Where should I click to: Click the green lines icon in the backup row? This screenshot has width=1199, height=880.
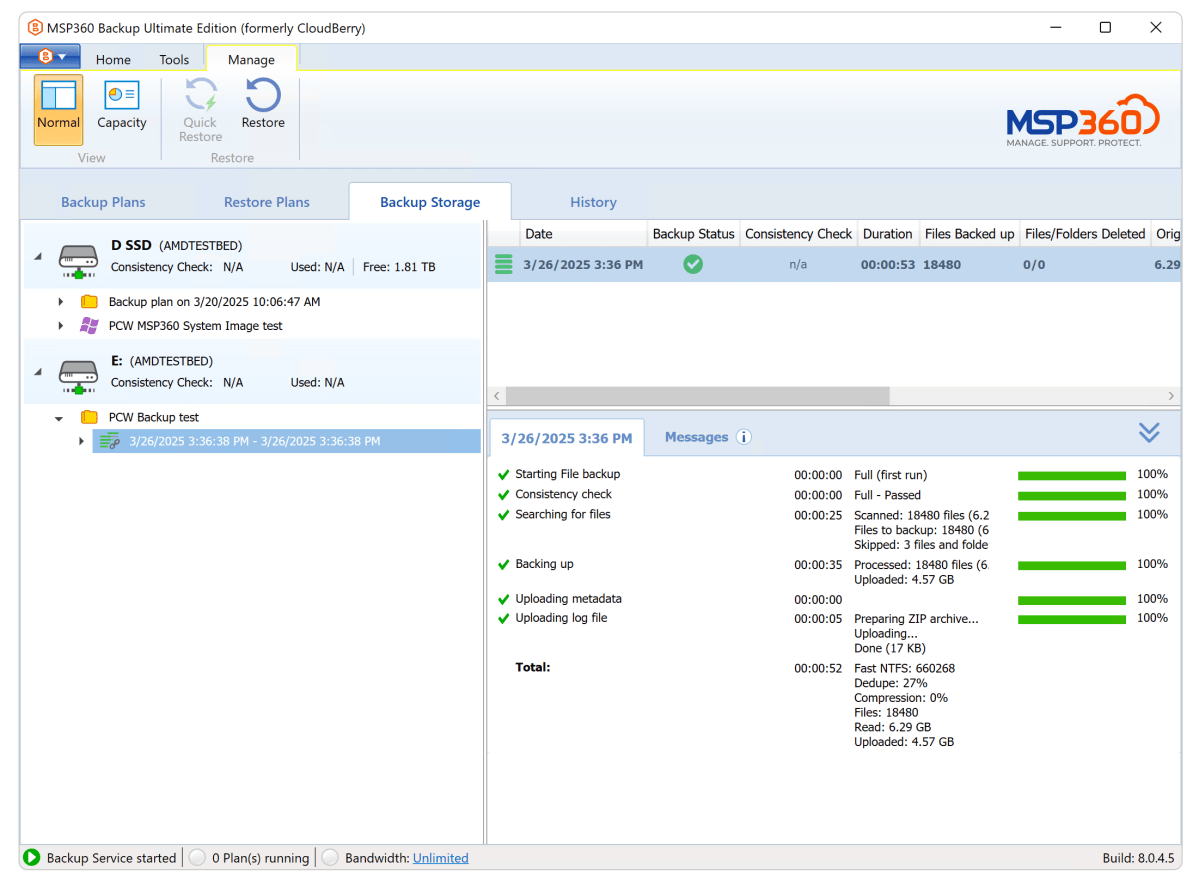(503, 265)
